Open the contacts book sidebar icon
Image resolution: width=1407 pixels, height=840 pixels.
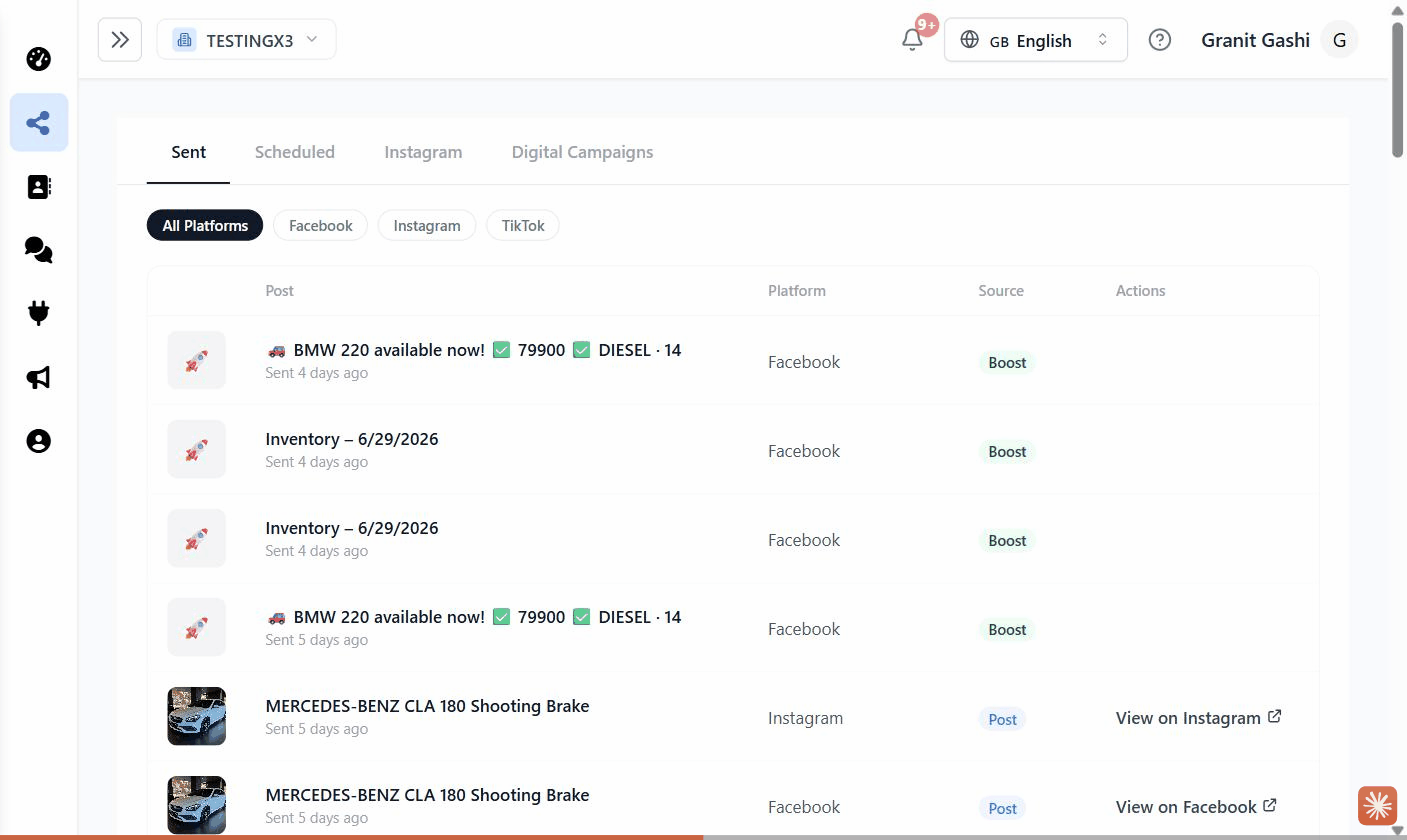[x=38, y=187]
